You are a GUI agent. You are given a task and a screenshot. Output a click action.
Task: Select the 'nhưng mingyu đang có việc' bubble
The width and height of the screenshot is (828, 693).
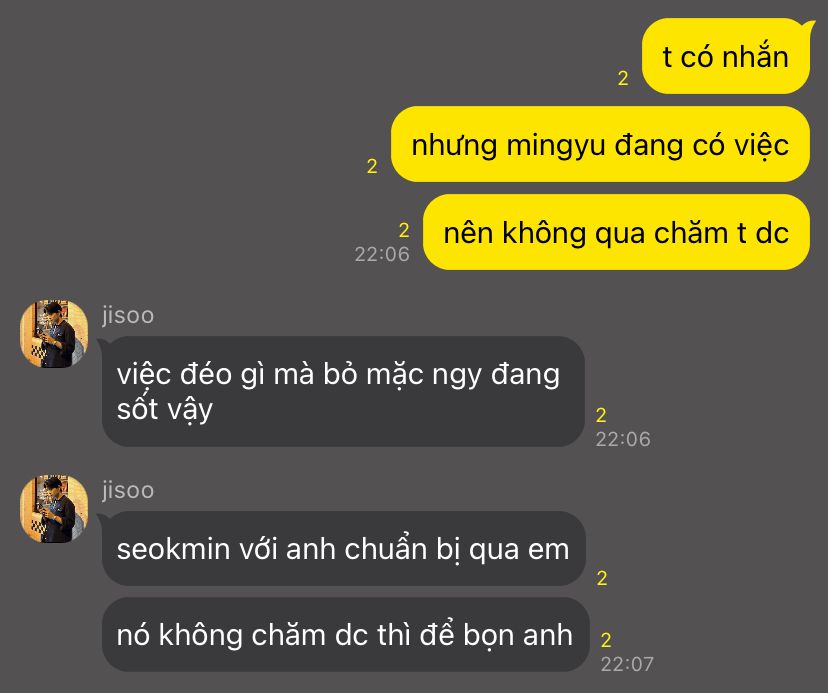pos(600,144)
